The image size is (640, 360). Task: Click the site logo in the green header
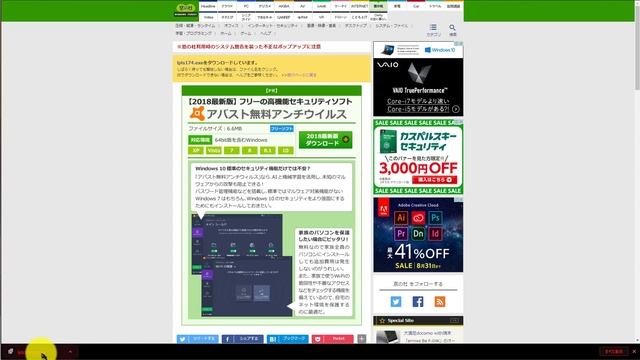click(x=186, y=10)
